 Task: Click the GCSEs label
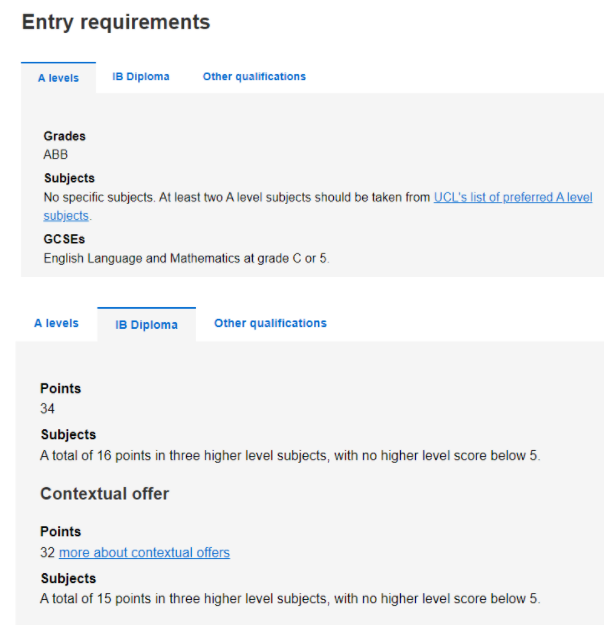click(x=64, y=239)
